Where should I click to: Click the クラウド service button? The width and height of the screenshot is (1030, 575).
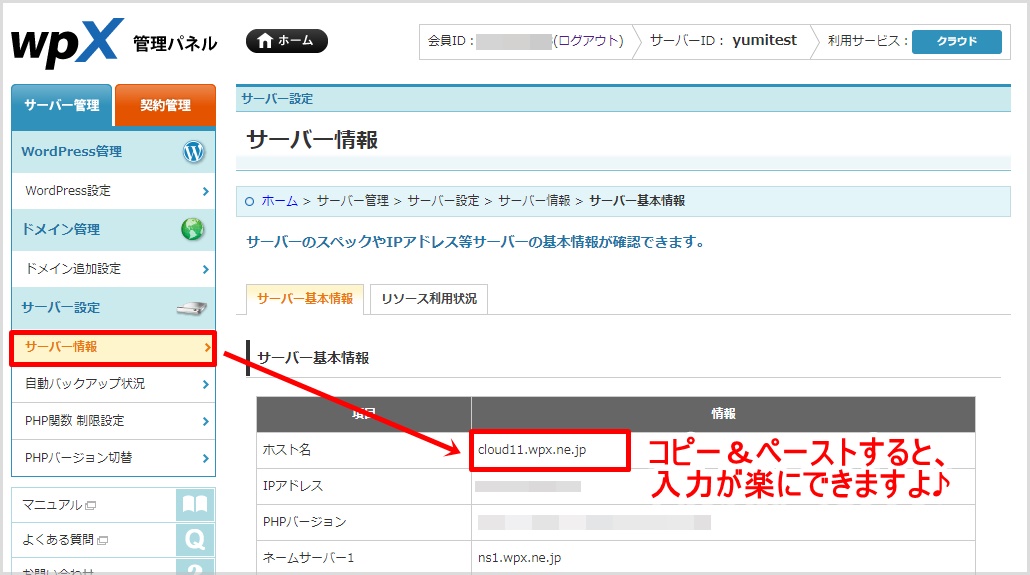click(x=956, y=41)
